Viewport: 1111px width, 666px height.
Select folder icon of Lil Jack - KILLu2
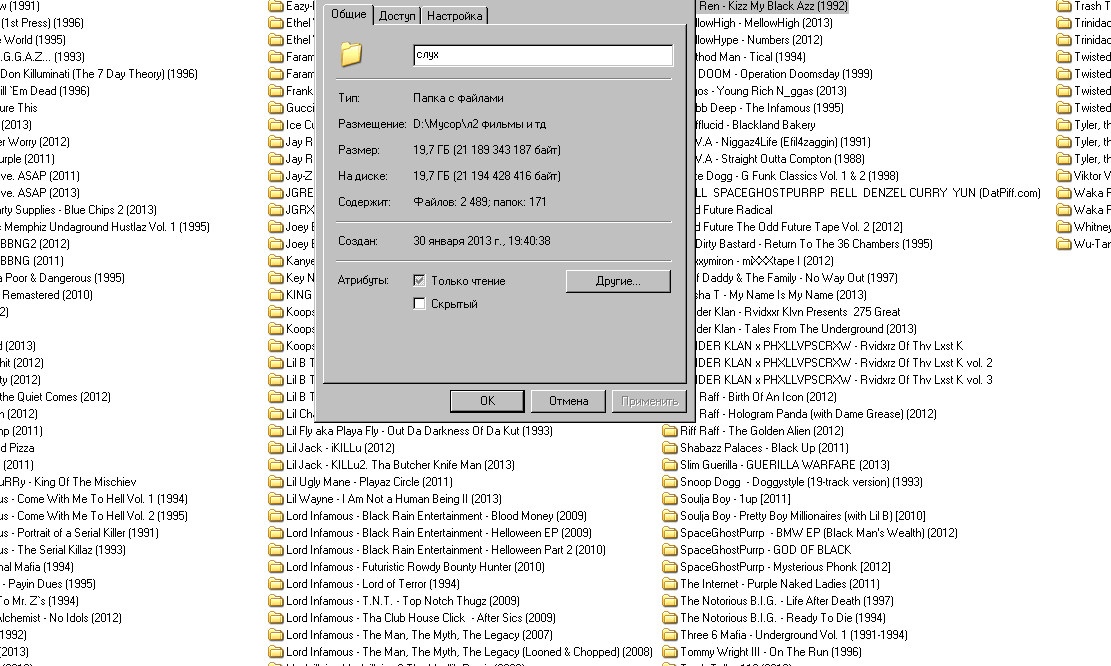pos(276,465)
